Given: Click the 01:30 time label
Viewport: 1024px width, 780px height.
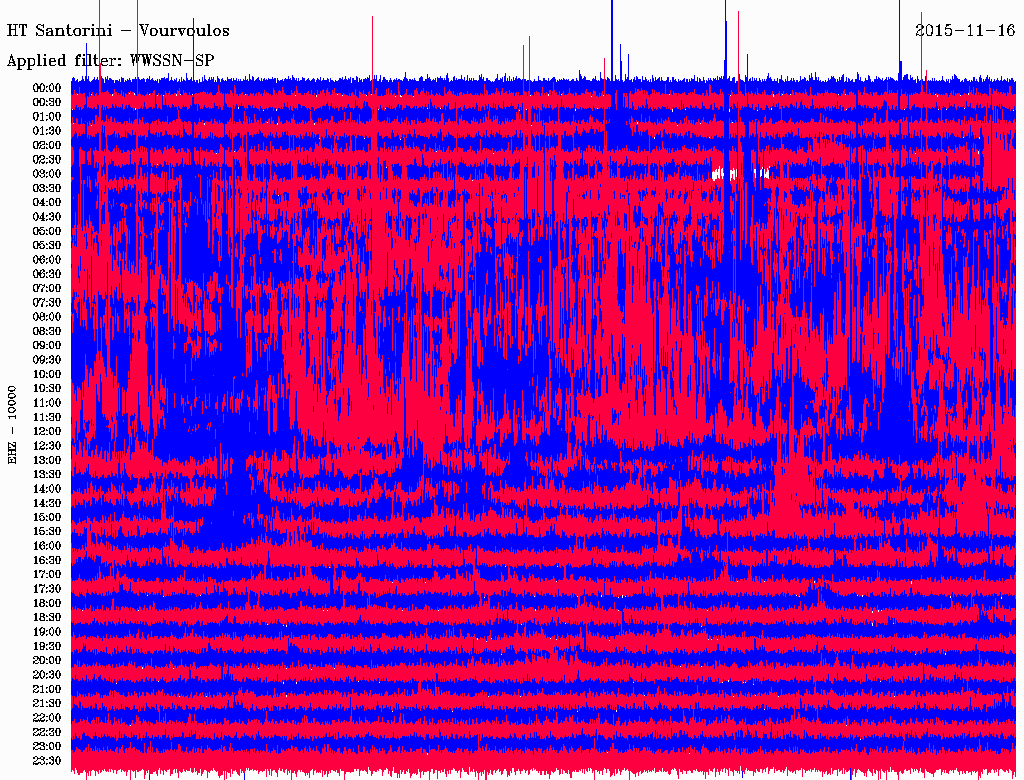Looking at the screenshot, I should click(x=47, y=131).
